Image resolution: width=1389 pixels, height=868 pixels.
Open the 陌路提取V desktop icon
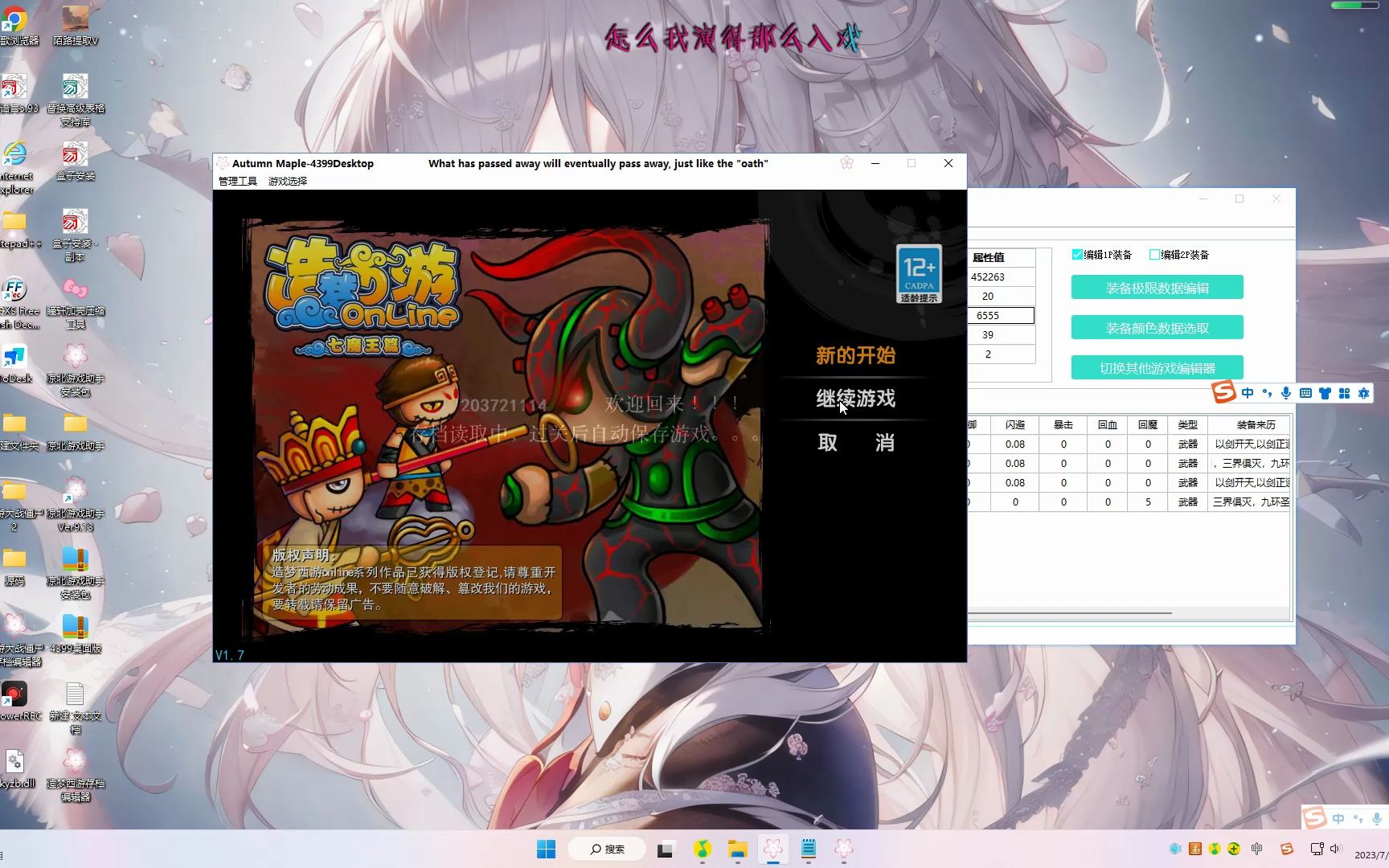click(76, 24)
